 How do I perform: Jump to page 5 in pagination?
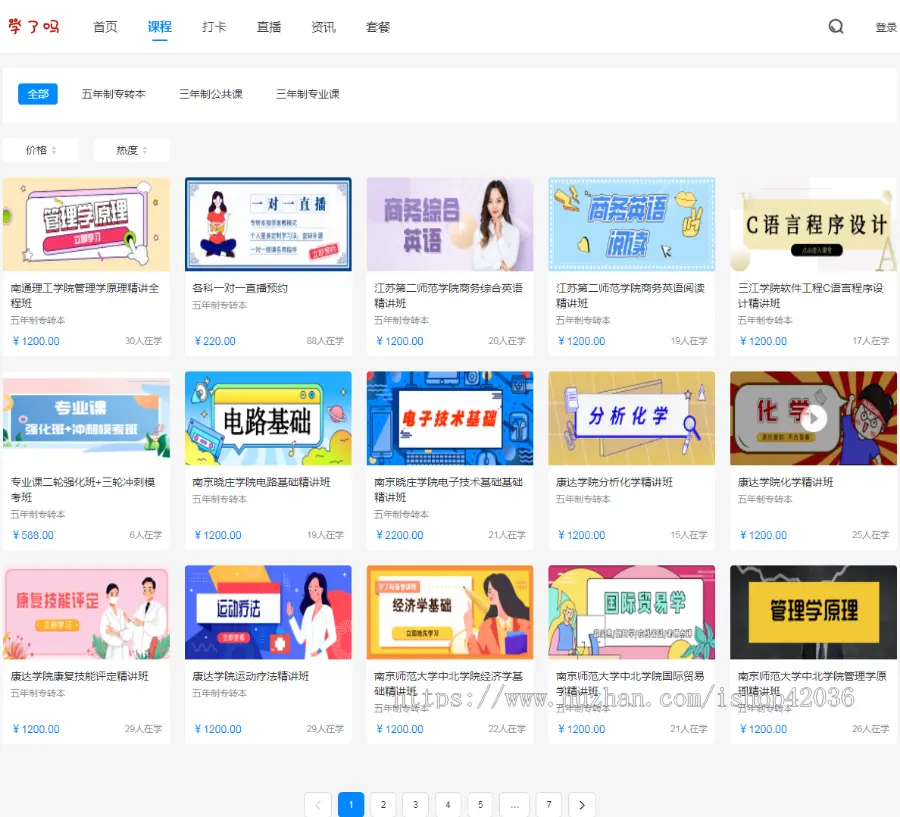click(x=480, y=804)
